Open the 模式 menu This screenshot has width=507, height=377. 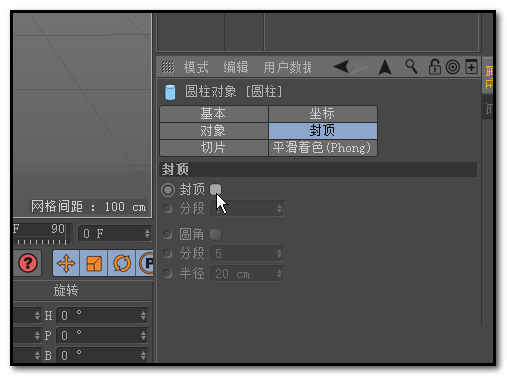pyautogui.click(x=196, y=67)
